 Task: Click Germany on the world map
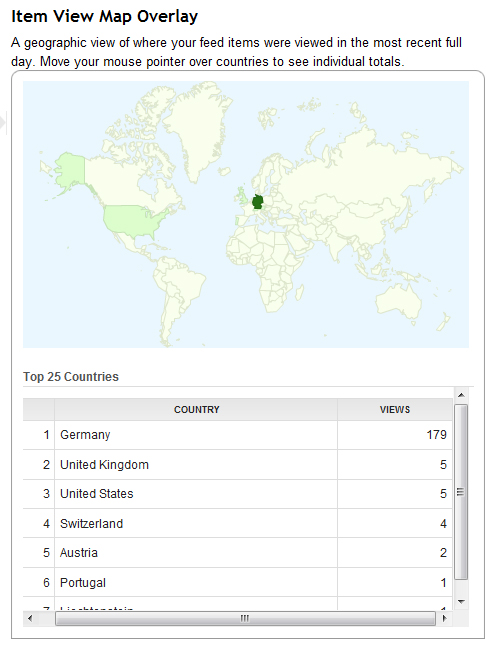(x=258, y=202)
